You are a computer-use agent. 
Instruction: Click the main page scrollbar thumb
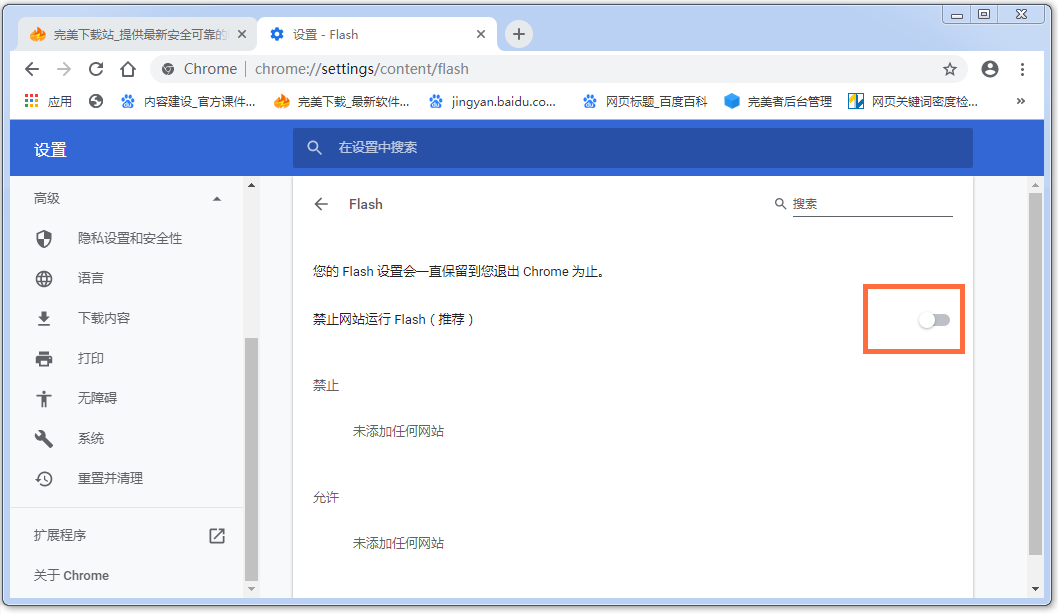point(1035,374)
